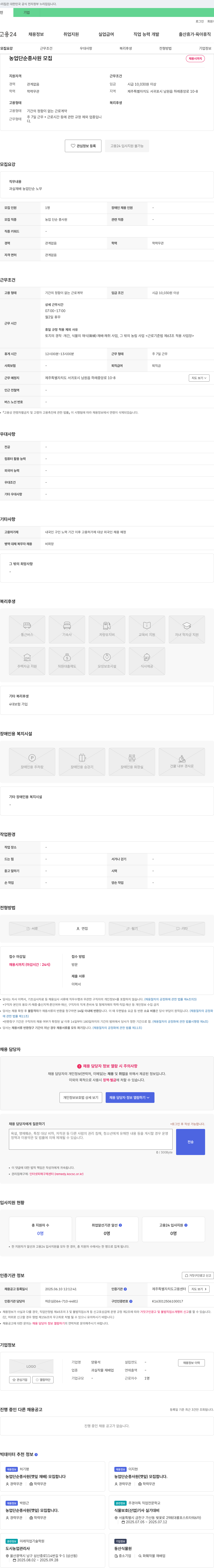Click the 거짓구인광고 신고 button
The width and height of the screenshot is (214, 1568).
click(198, 1275)
